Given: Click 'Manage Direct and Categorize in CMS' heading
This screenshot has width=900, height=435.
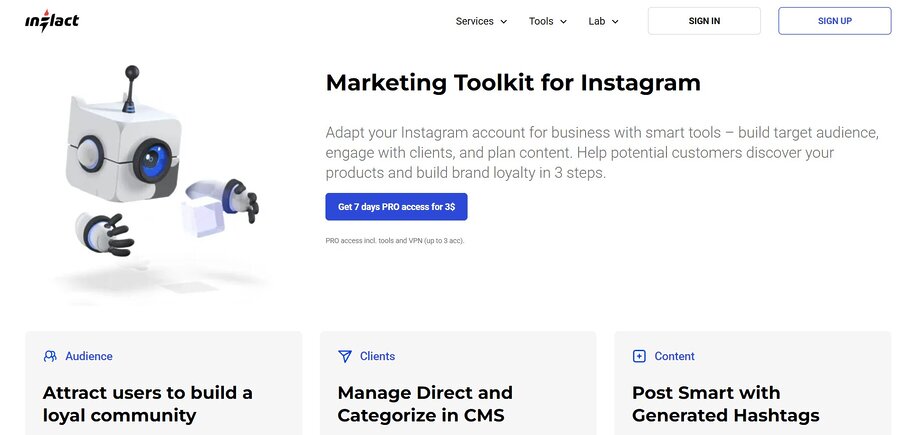Looking at the screenshot, I should point(425,404).
